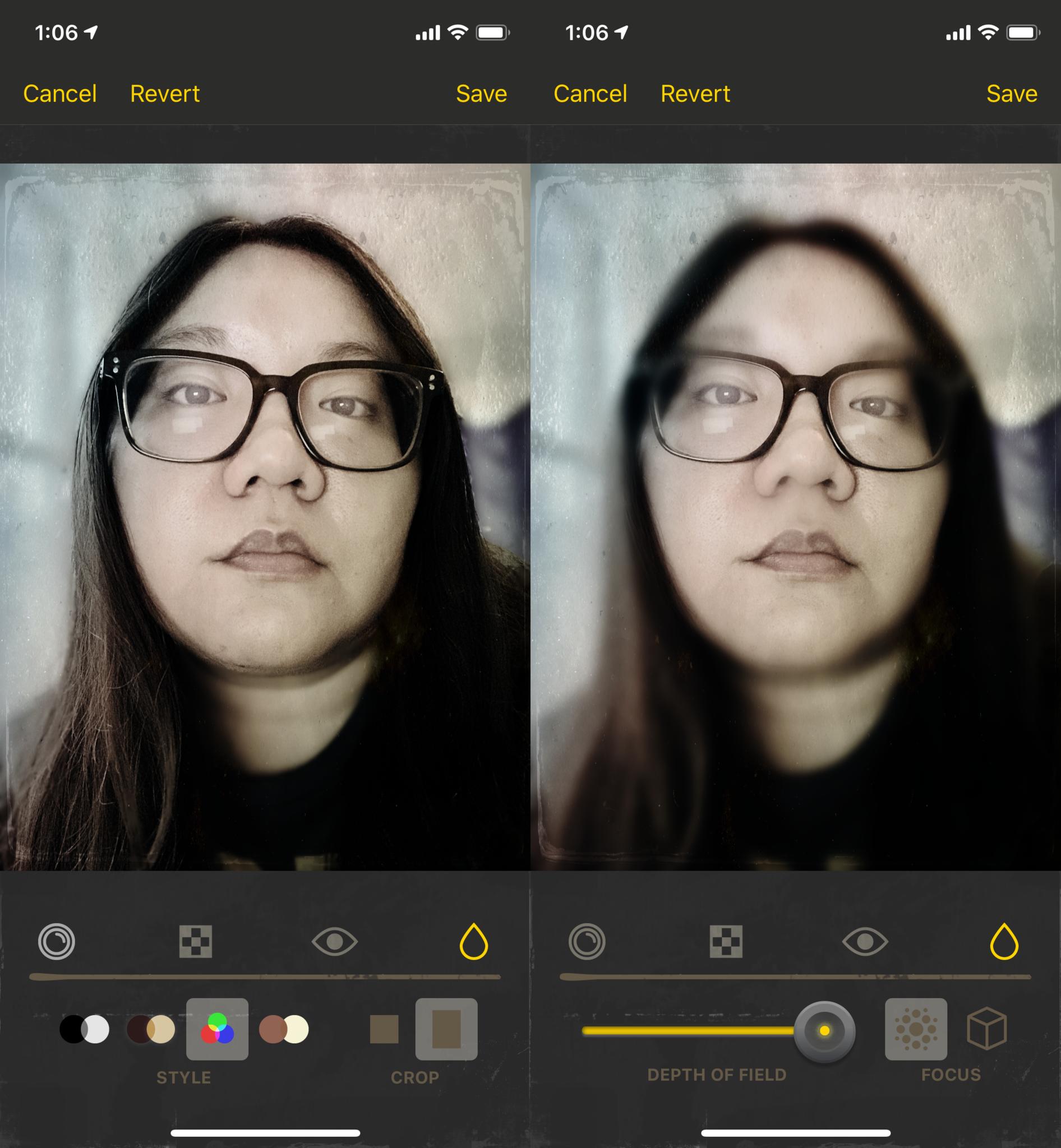Tap Save in the right screen
1061x1148 pixels.
1012,94
